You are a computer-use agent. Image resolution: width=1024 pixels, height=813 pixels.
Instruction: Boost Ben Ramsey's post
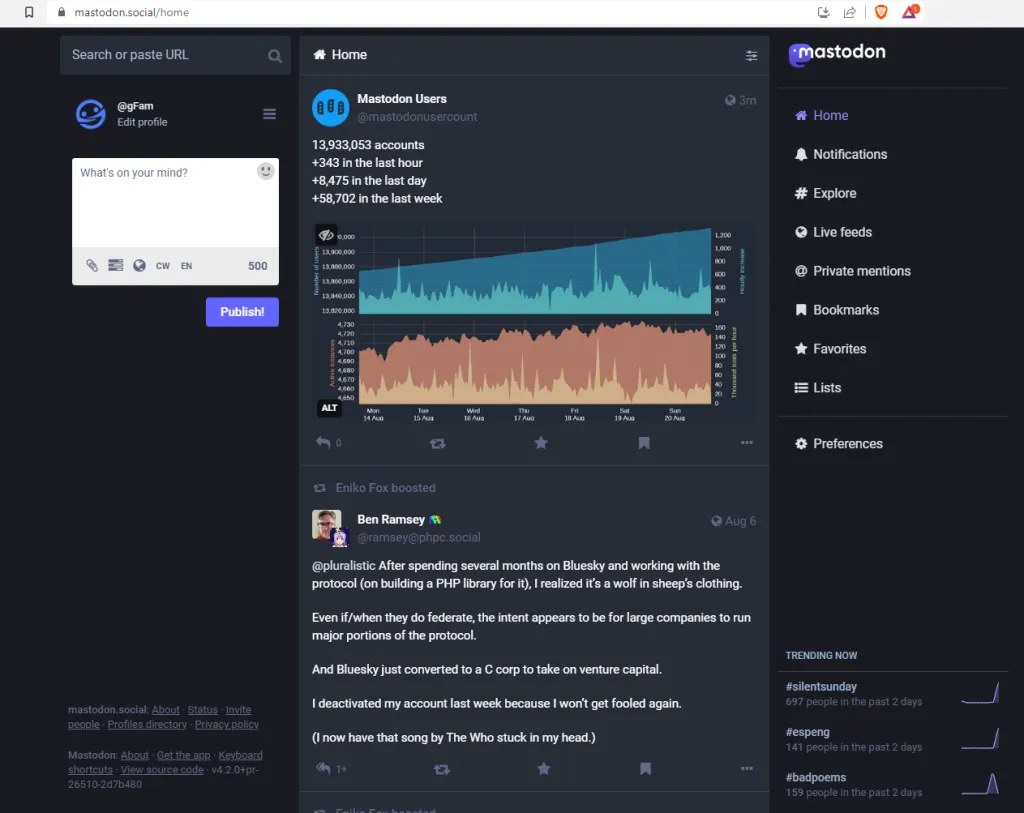coord(441,769)
